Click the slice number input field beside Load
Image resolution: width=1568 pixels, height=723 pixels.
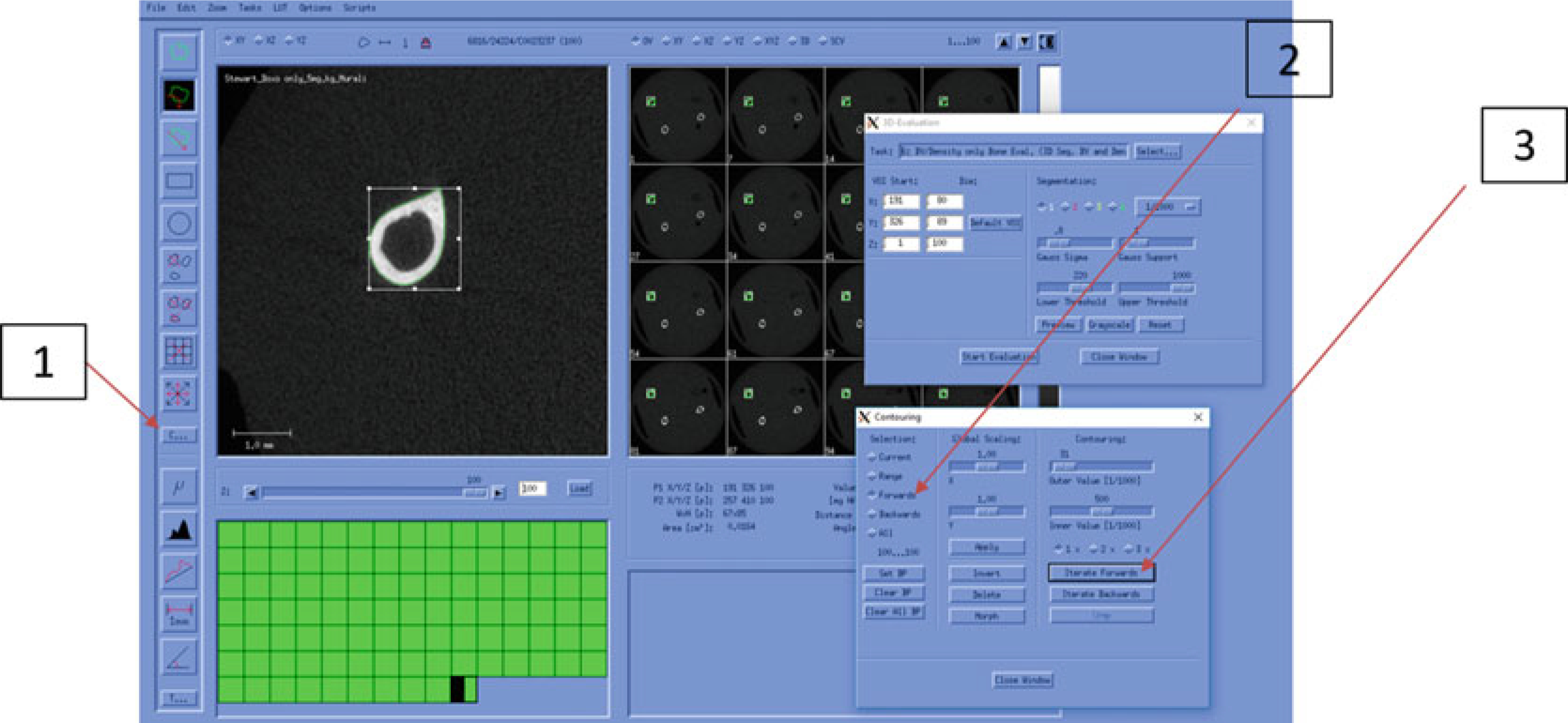pos(532,489)
